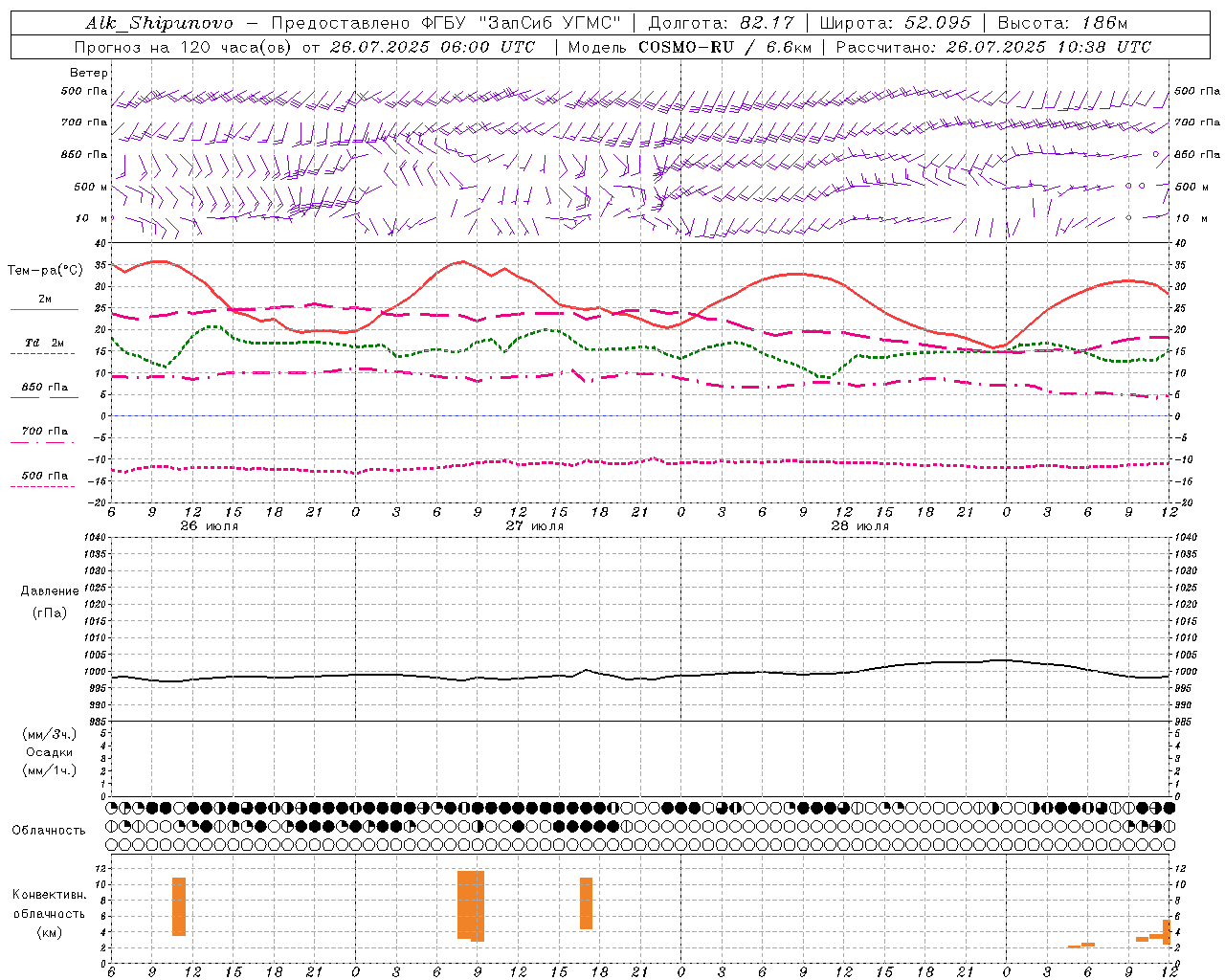The image size is (1225, 980).
Task: Click the "(км)" unit under convective cloudiness
Action: (x=49, y=933)
